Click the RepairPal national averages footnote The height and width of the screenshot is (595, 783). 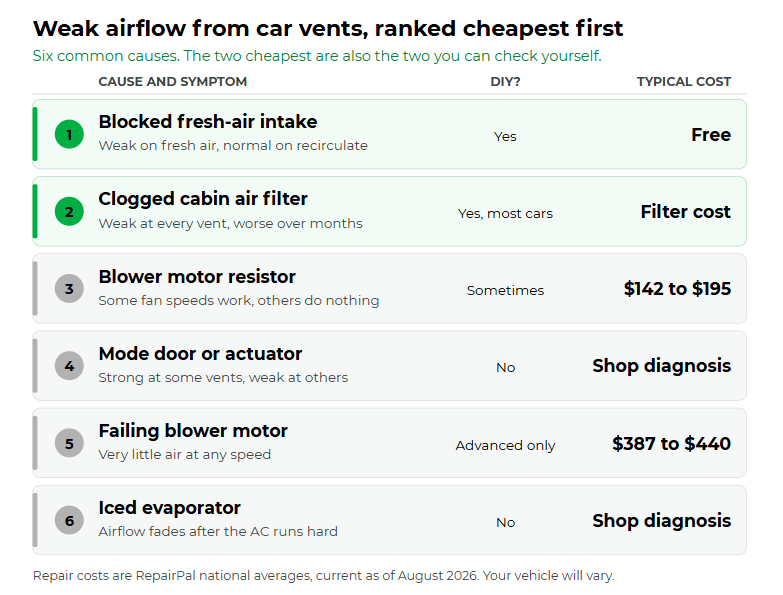tap(324, 576)
